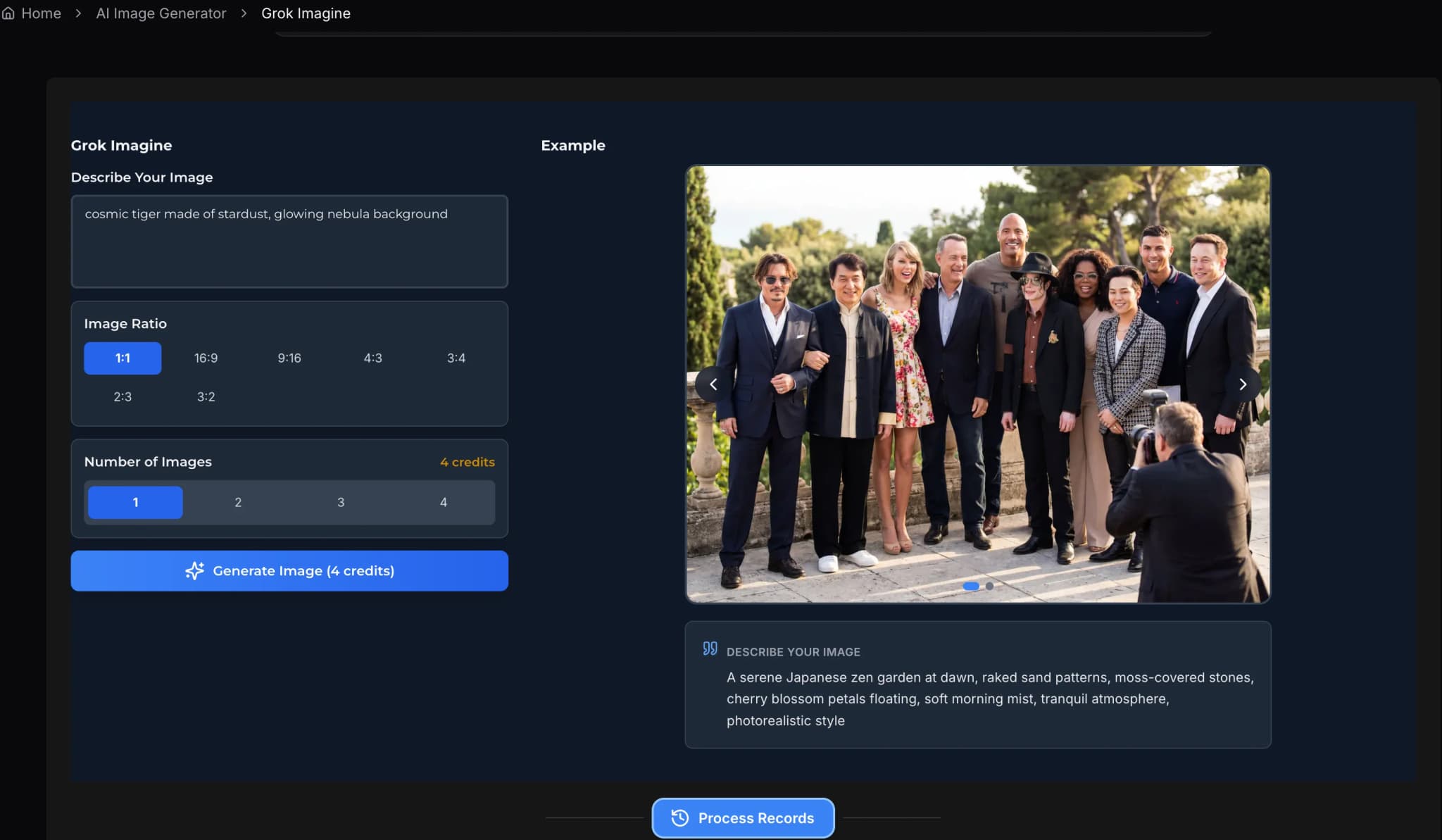Select the 4:3 image ratio
The width and height of the screenshot is (1442, 840).
tap(372, 358)
